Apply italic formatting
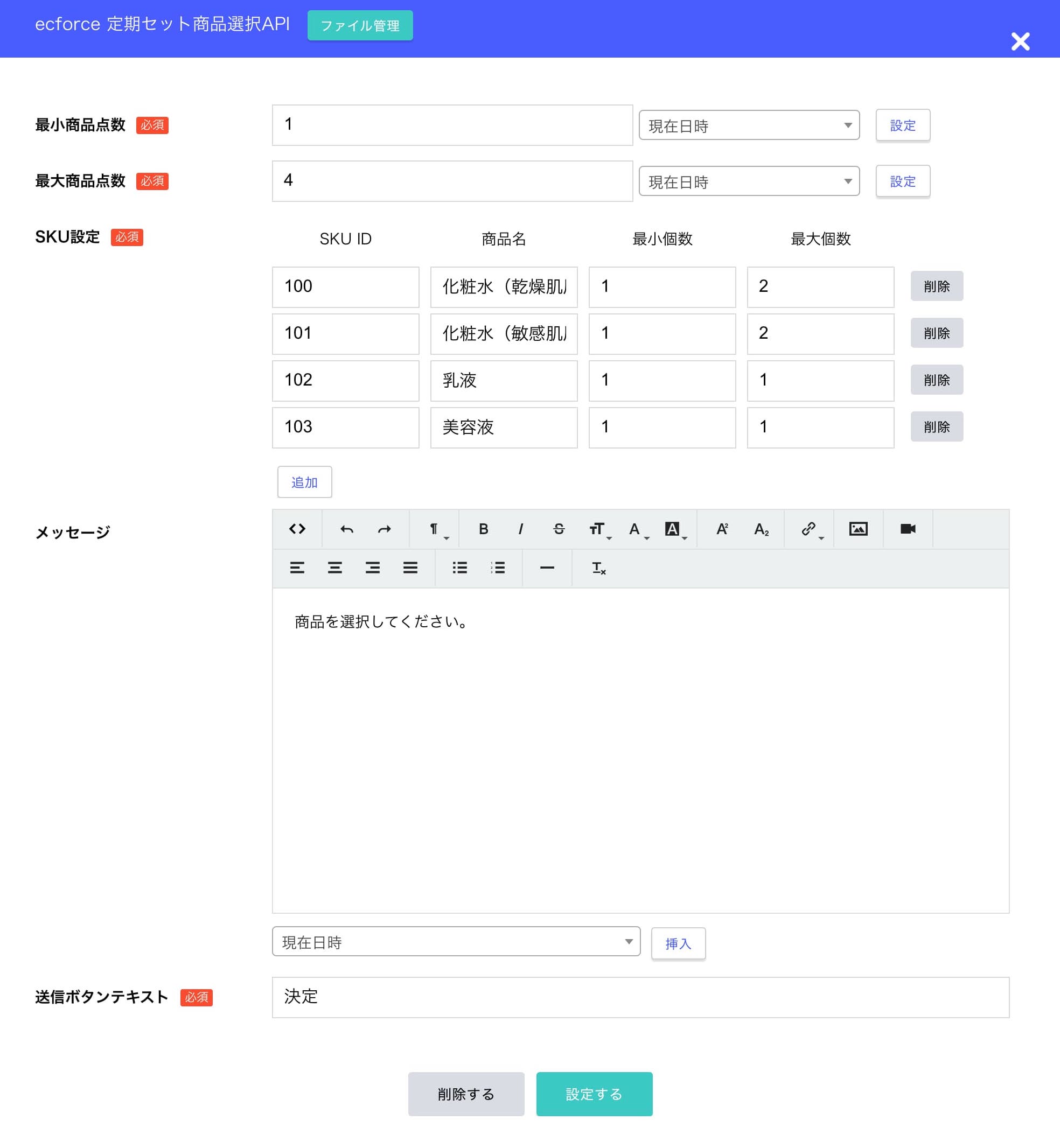 click(521, 529)
